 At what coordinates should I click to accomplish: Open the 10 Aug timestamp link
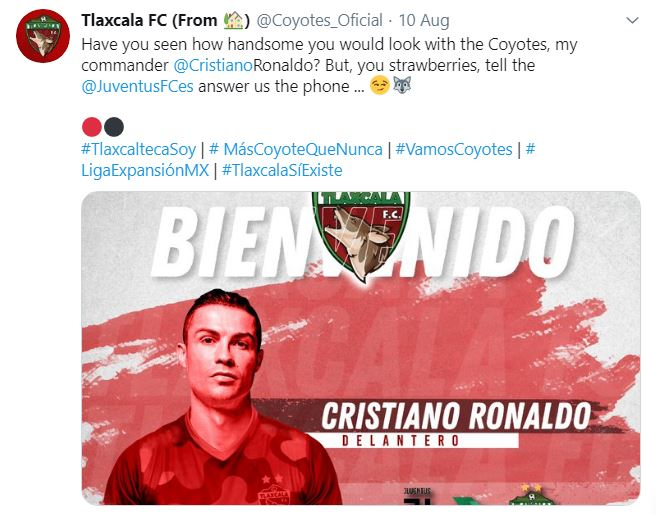pos(424,20)
